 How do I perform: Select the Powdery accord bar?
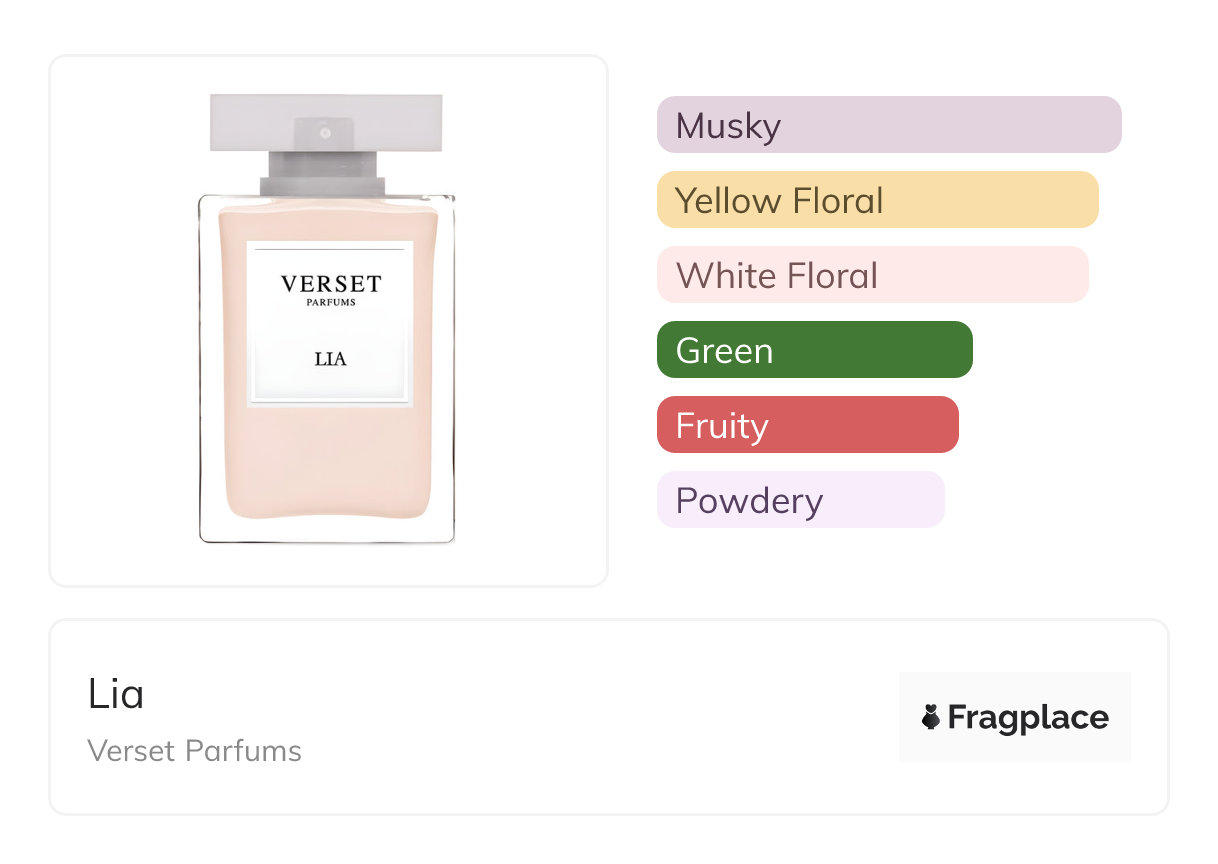pos(800,500)
